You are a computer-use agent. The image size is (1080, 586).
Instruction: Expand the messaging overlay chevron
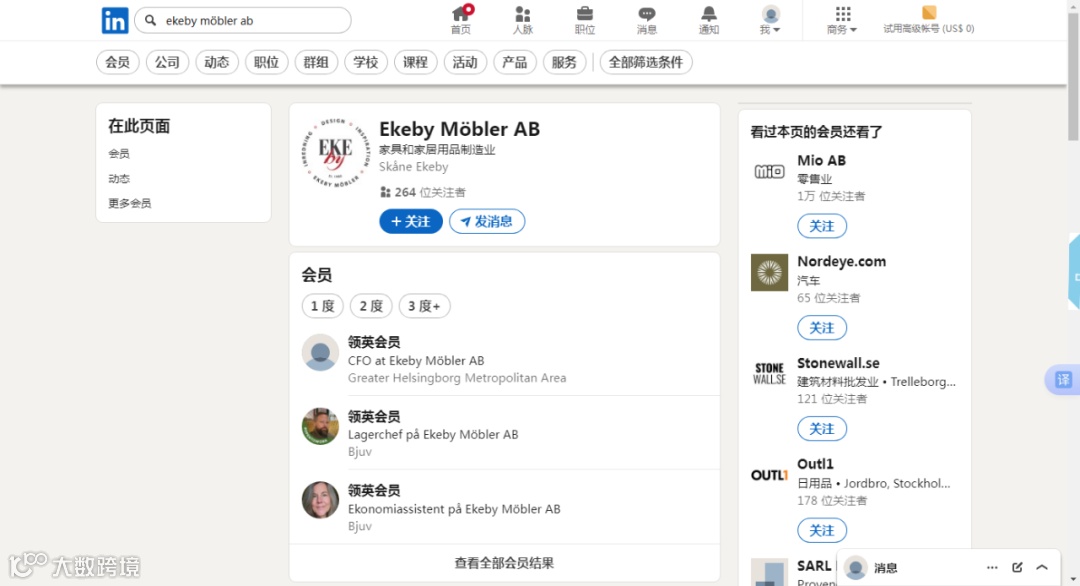(x=1042, y=567)
